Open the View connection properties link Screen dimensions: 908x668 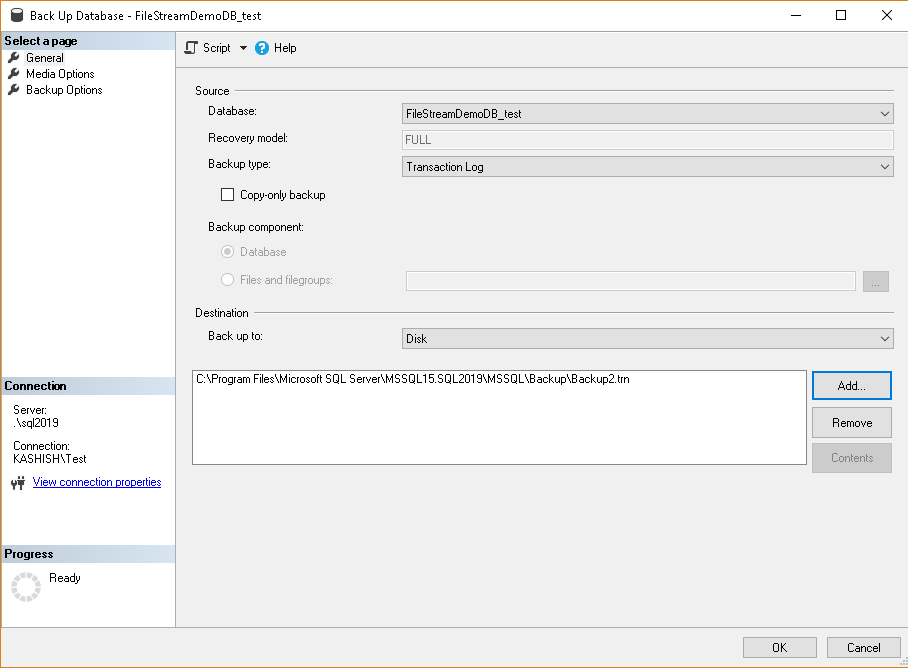(97, 482)
